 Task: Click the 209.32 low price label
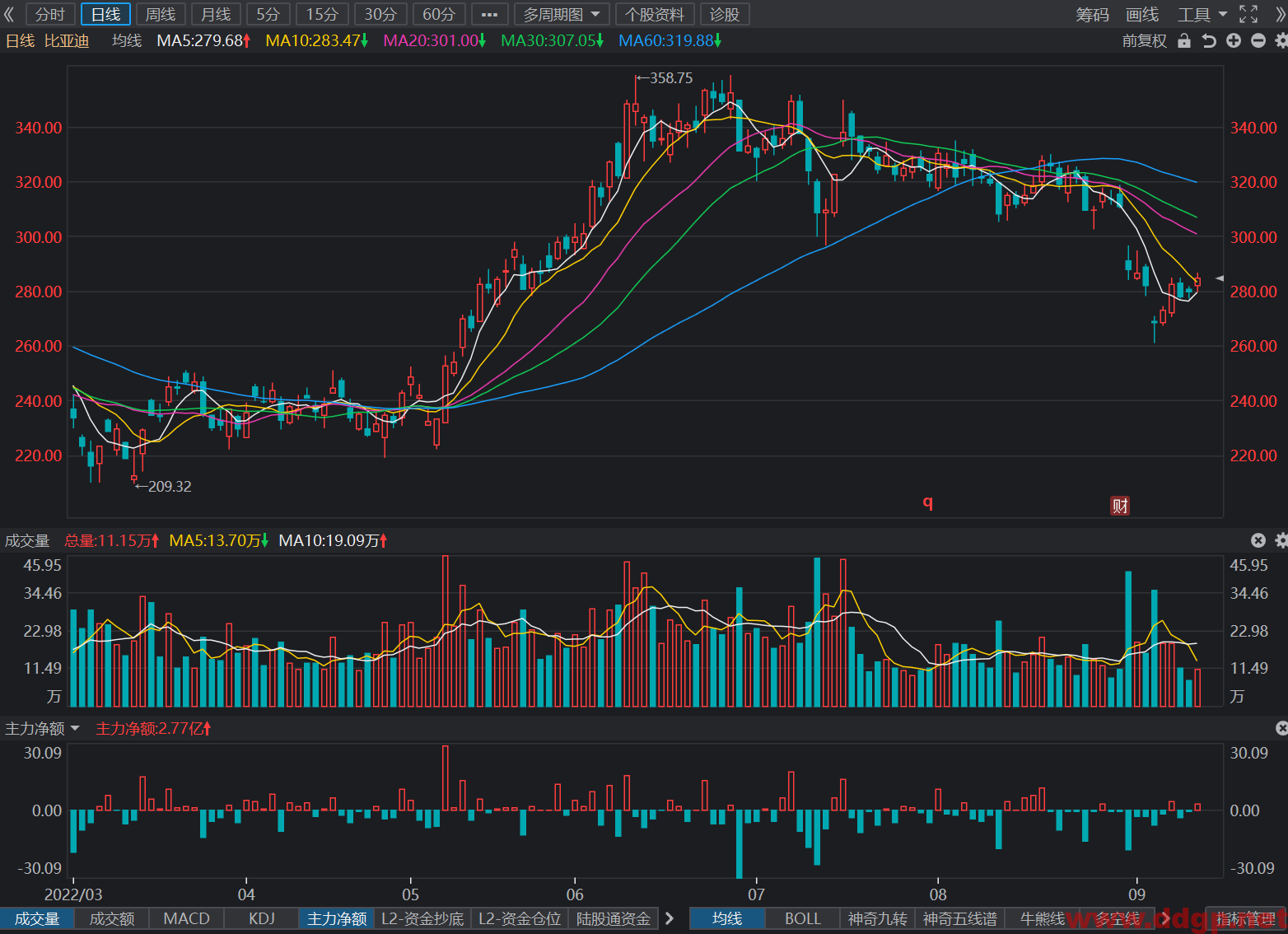170,487
